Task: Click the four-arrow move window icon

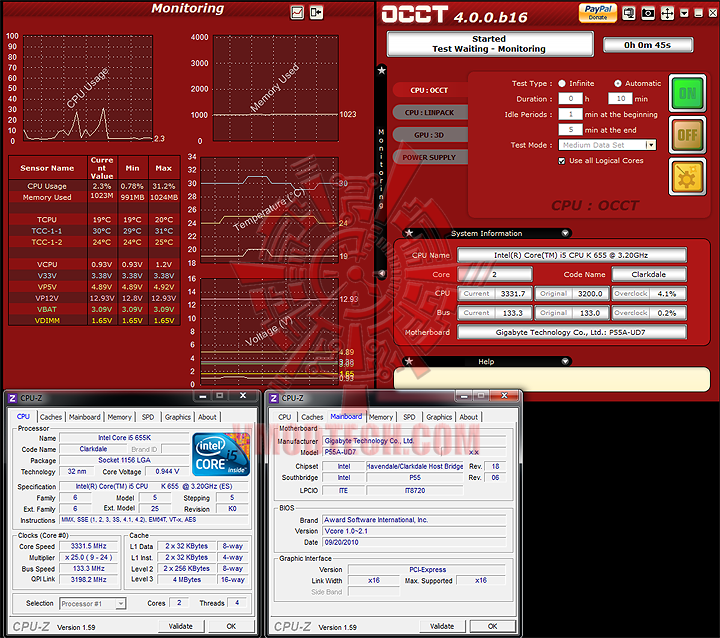Action: click(667, 13)
